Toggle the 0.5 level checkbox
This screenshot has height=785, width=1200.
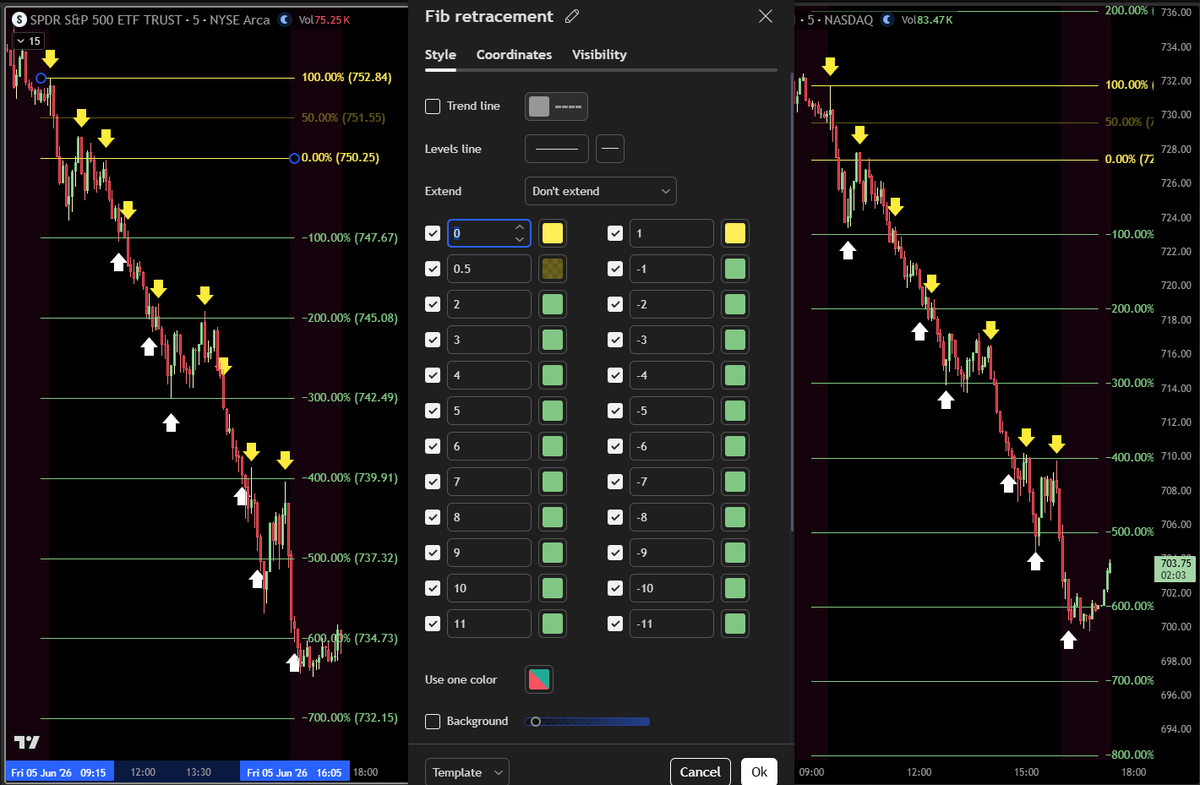(x=432, y=269)
